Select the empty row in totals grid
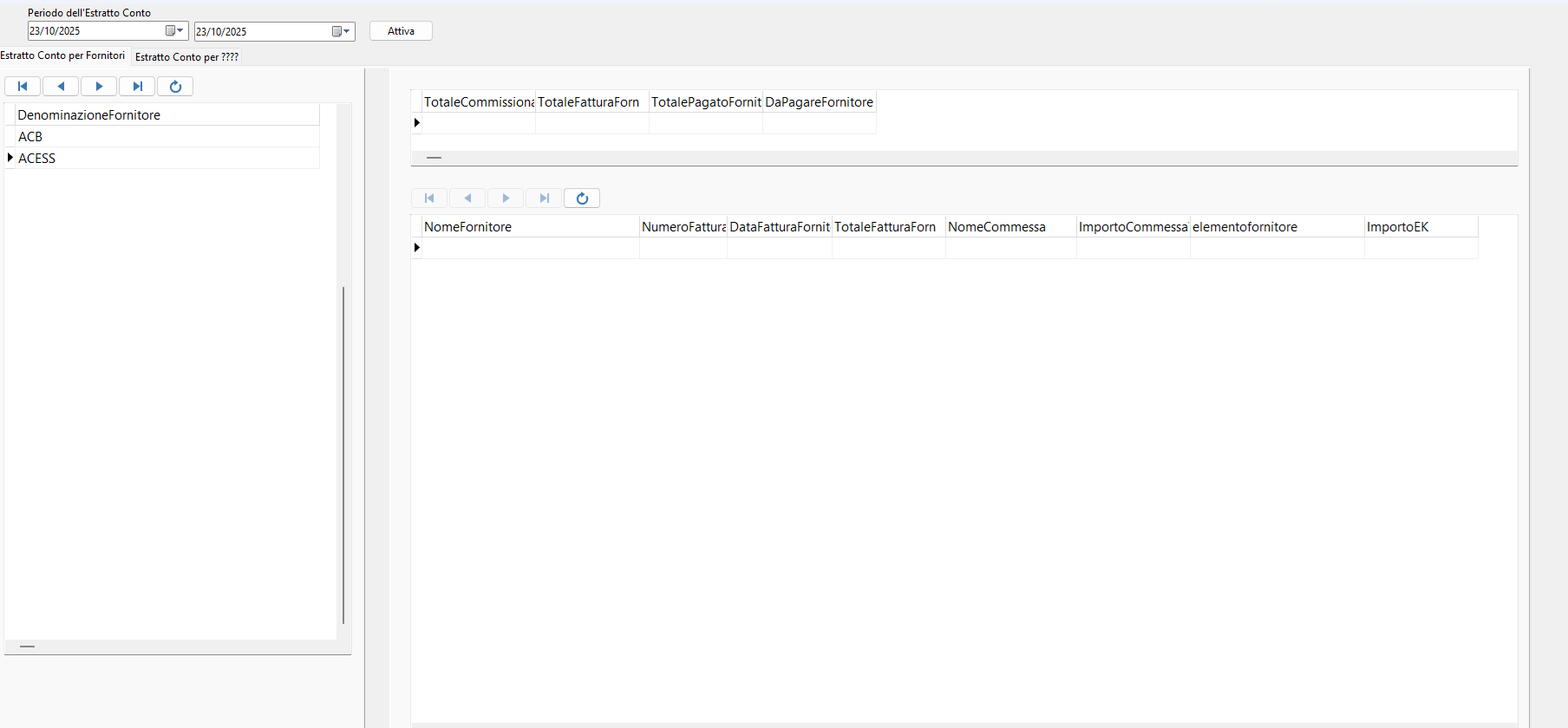1568x728 pixels. (x=644, y=123)
